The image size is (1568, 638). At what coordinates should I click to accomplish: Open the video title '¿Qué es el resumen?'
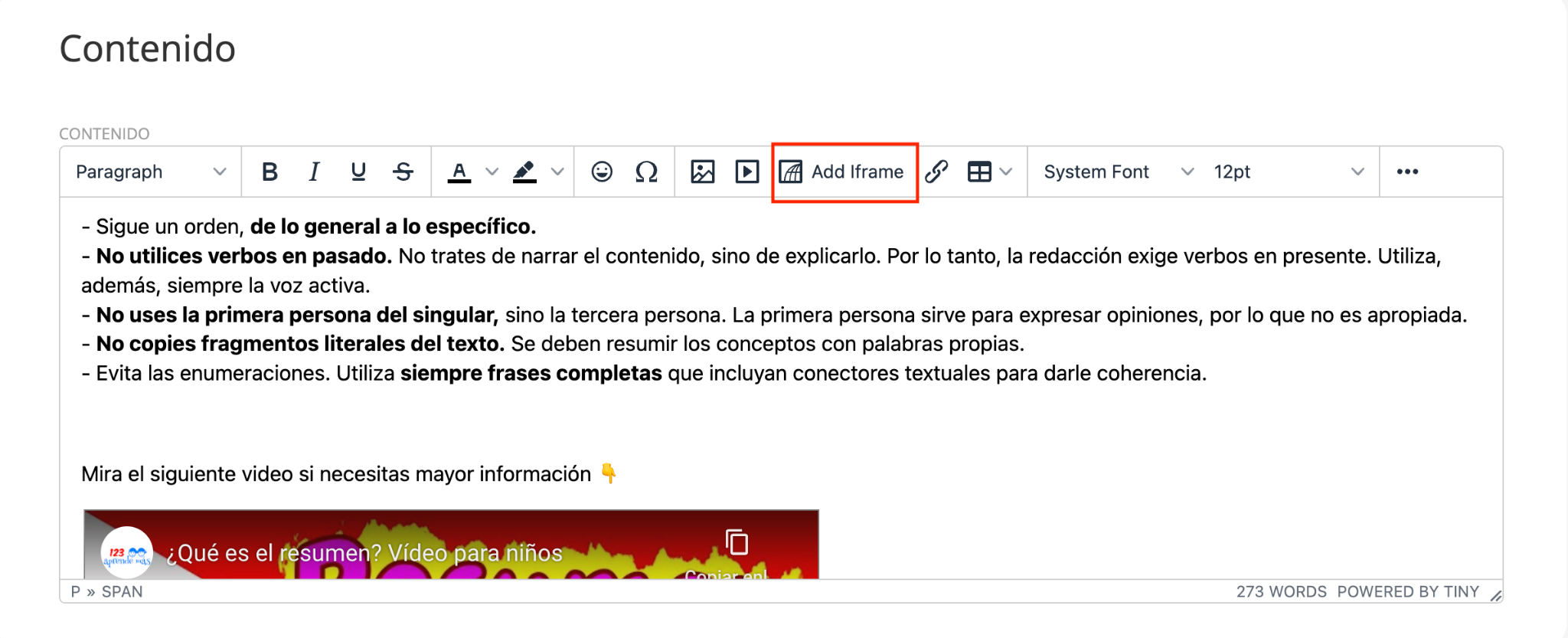[364, 553]
